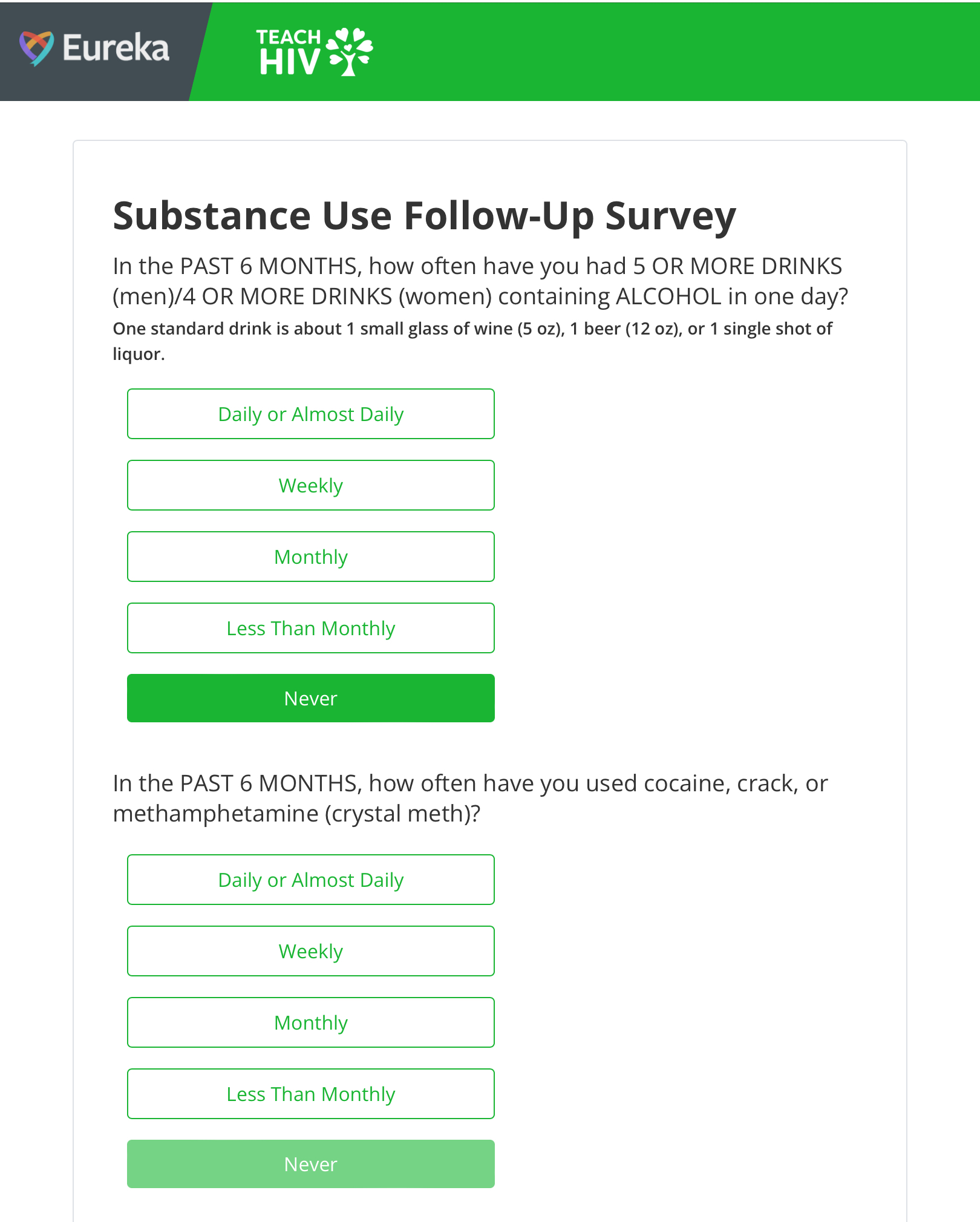Choose Never for the cocaine use question

point(311,1164)
